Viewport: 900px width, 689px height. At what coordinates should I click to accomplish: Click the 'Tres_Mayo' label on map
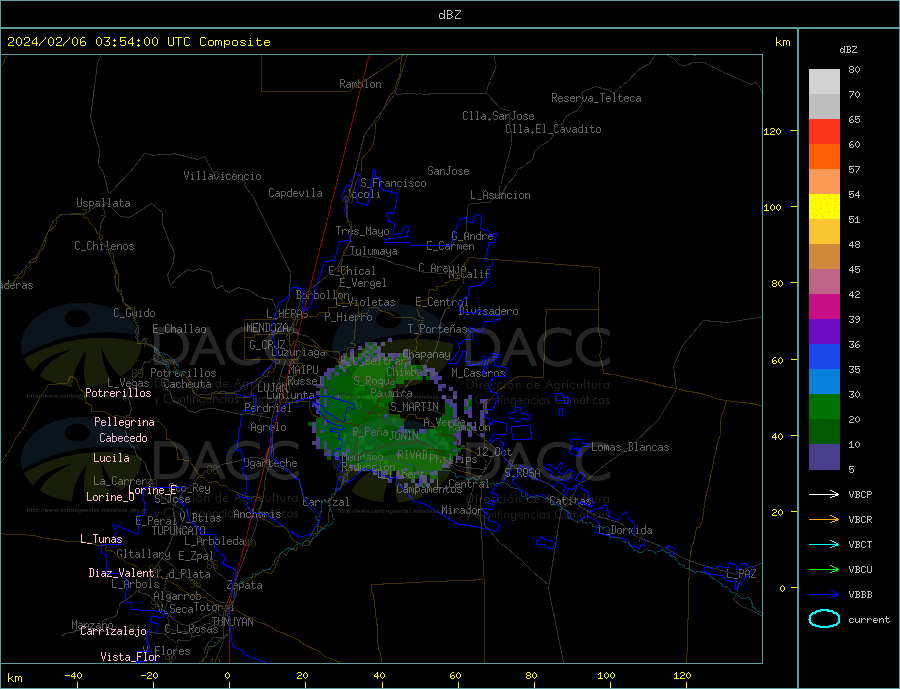(362, 231)
